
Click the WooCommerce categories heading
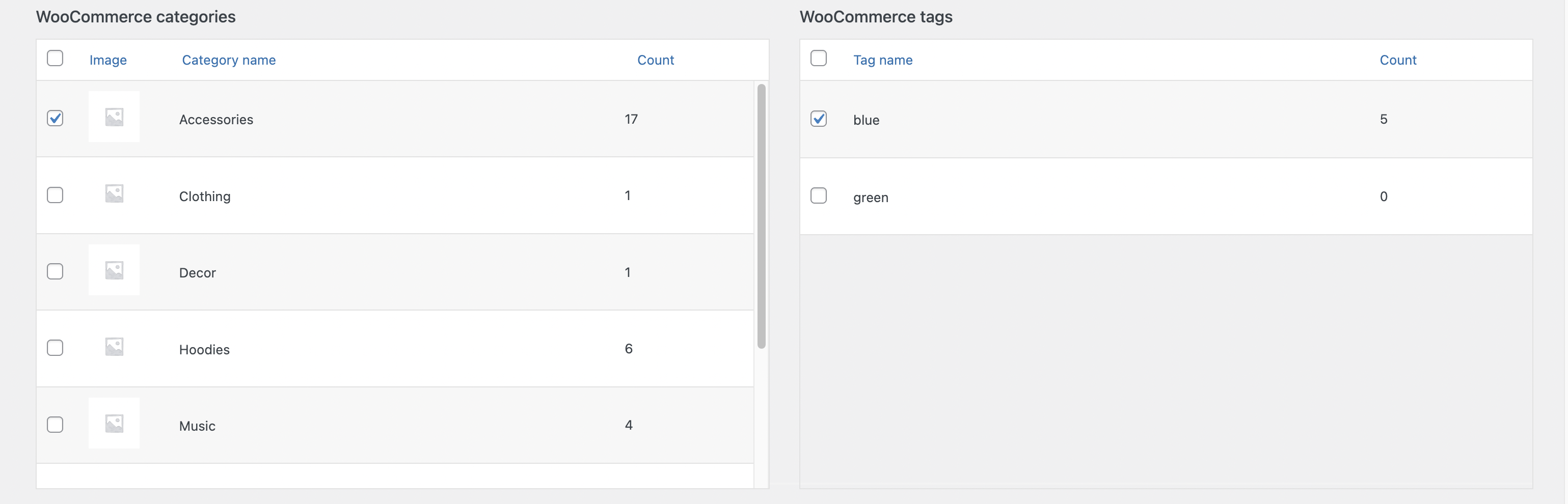pyautogui.click(x=136, y=17)
